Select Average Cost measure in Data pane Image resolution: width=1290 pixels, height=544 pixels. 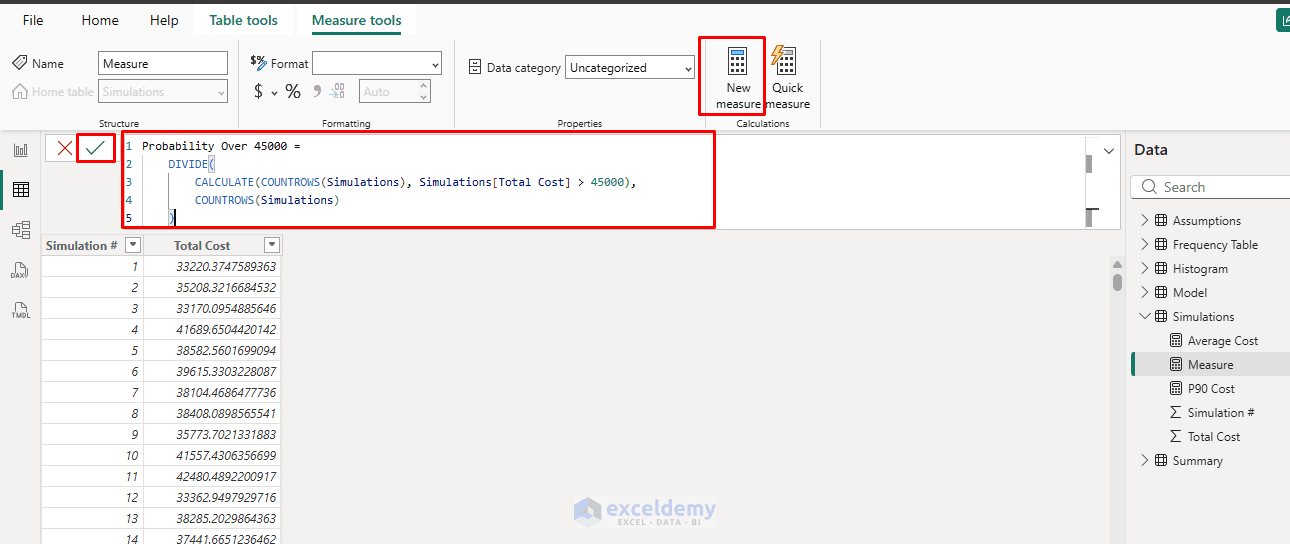tap(1223, 341)
